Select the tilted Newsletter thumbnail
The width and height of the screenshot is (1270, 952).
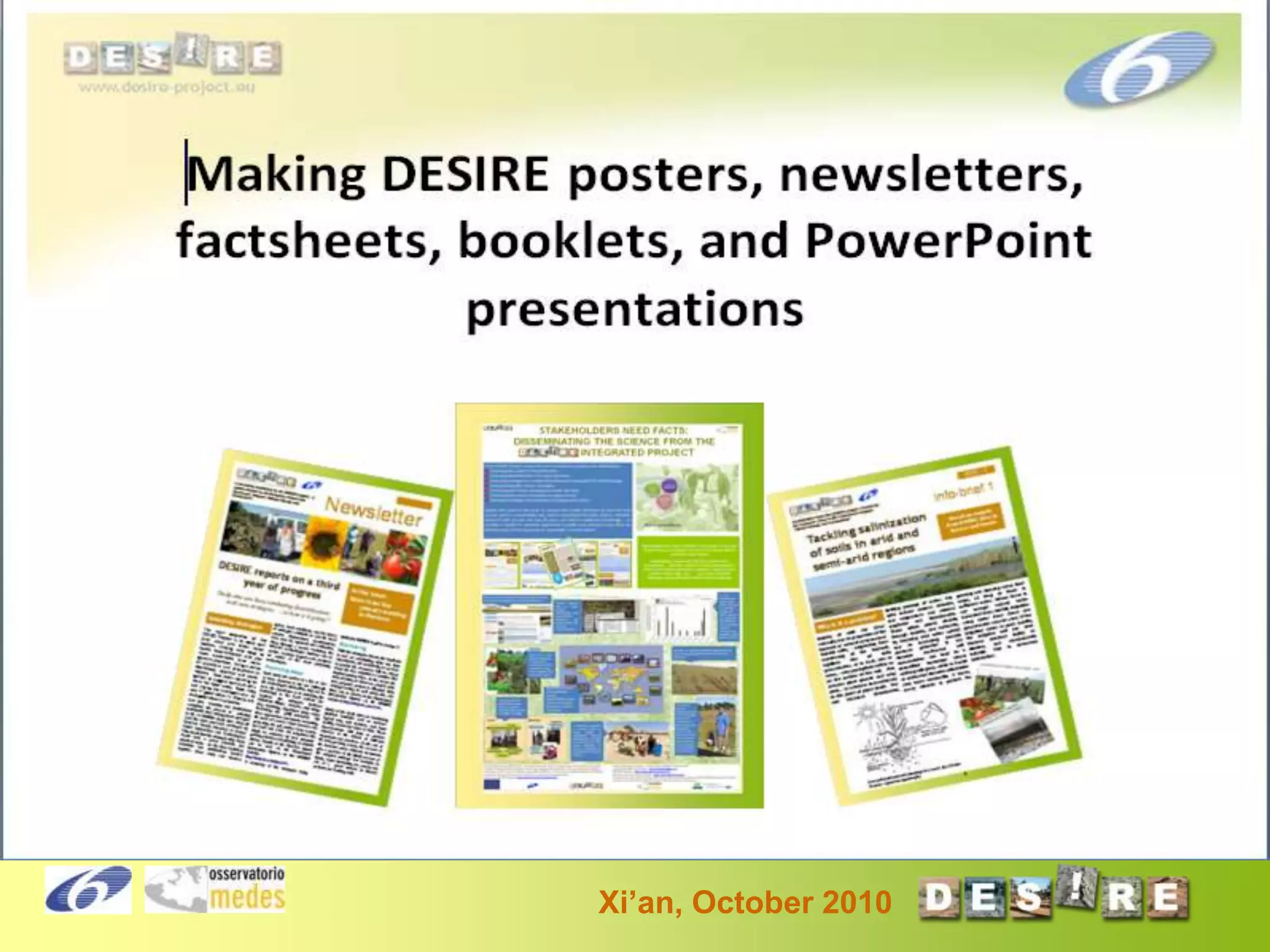(304, 626)
